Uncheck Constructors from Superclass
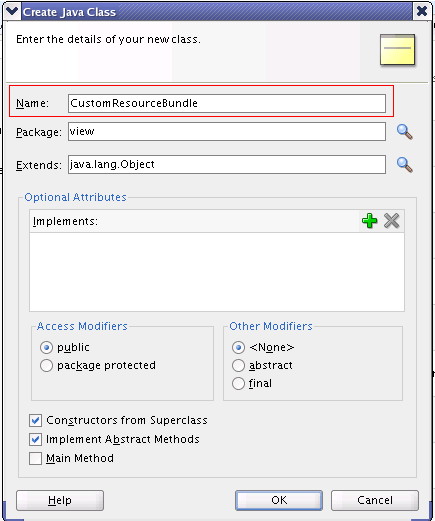435x521 pixels. coord(35,421)
